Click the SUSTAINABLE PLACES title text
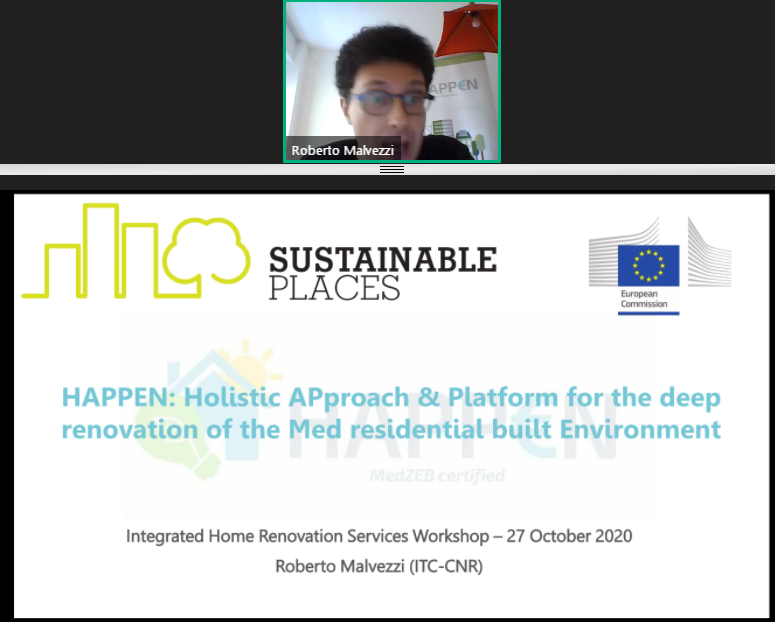 (x=383, y=273)
